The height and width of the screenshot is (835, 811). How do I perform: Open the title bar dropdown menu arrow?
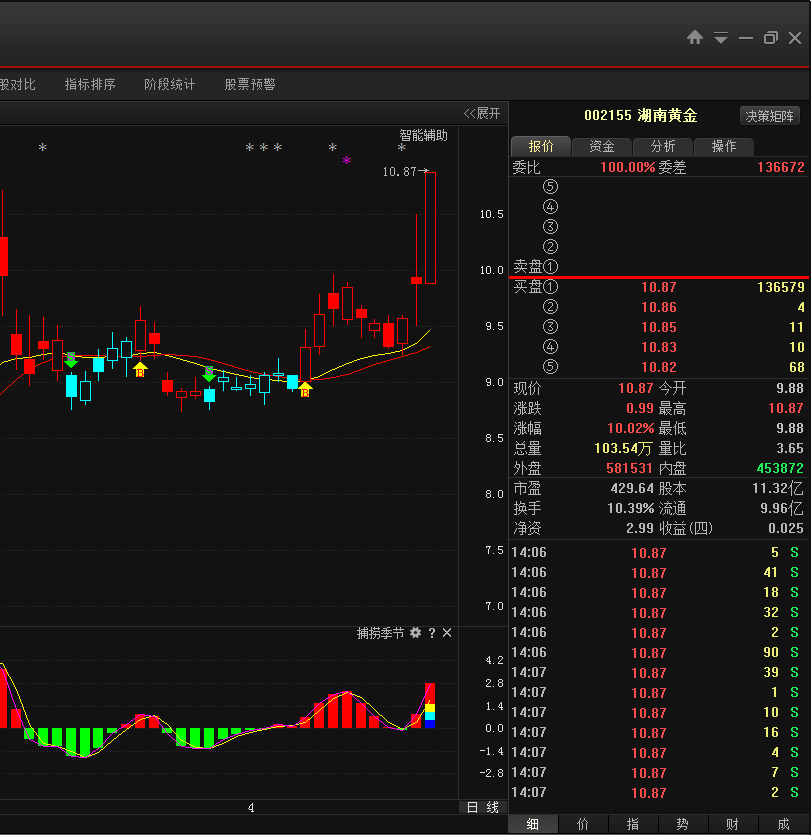click(x=721, y=38)
